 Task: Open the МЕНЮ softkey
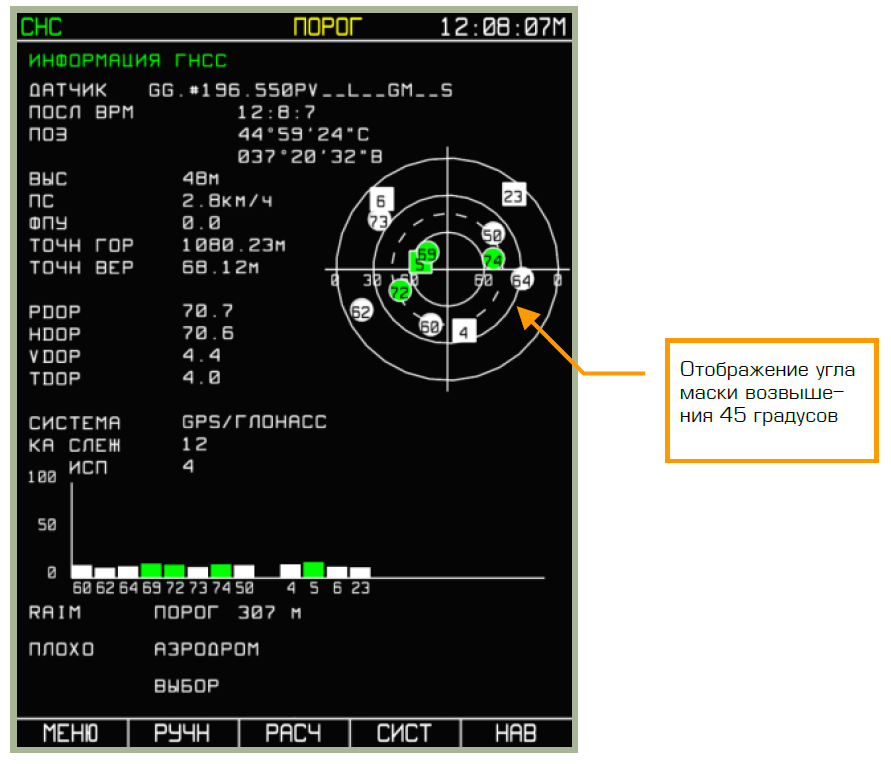pos(71,733)
